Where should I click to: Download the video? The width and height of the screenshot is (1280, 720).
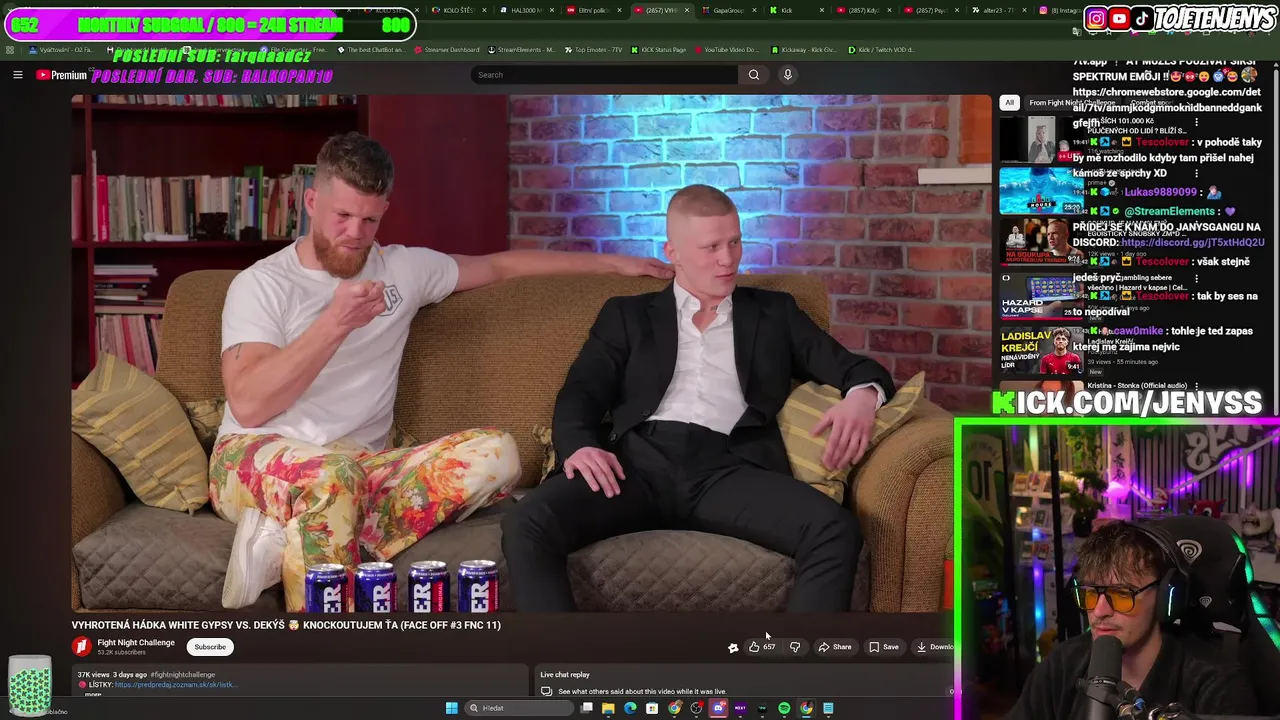935,647
